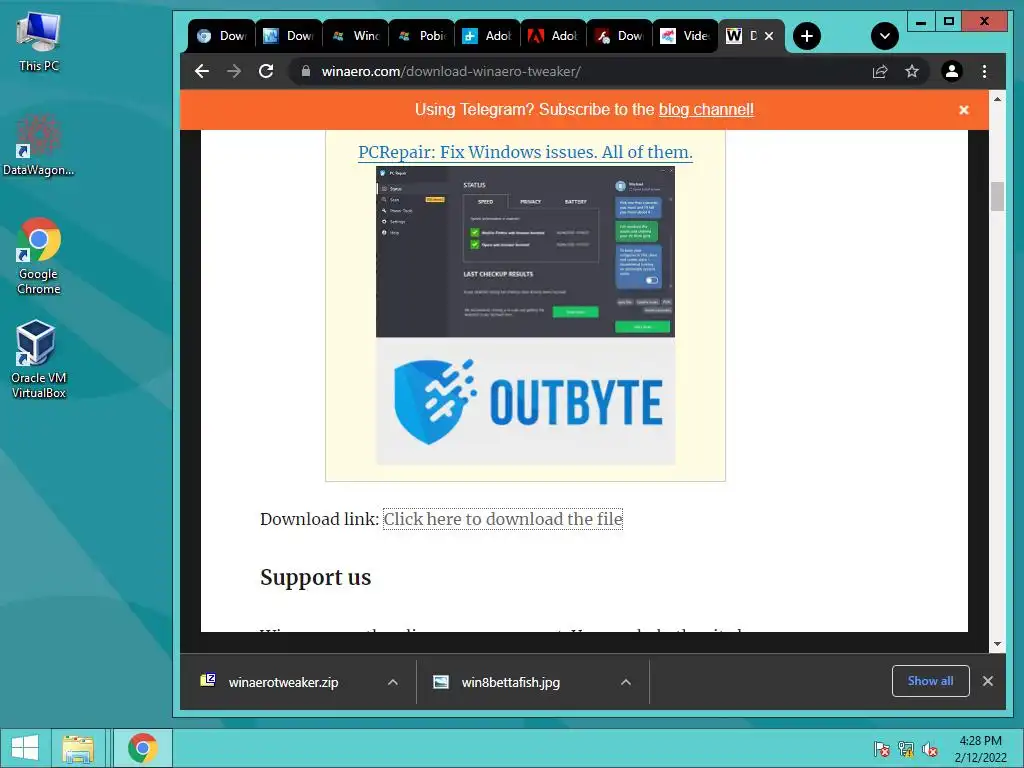Dismiss the Telegram orange banner
The image size is (1024, 768).
963,110
